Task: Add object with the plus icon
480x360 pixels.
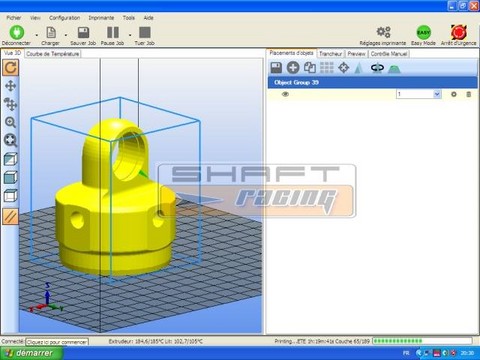Action: click(x=293, y=68)
